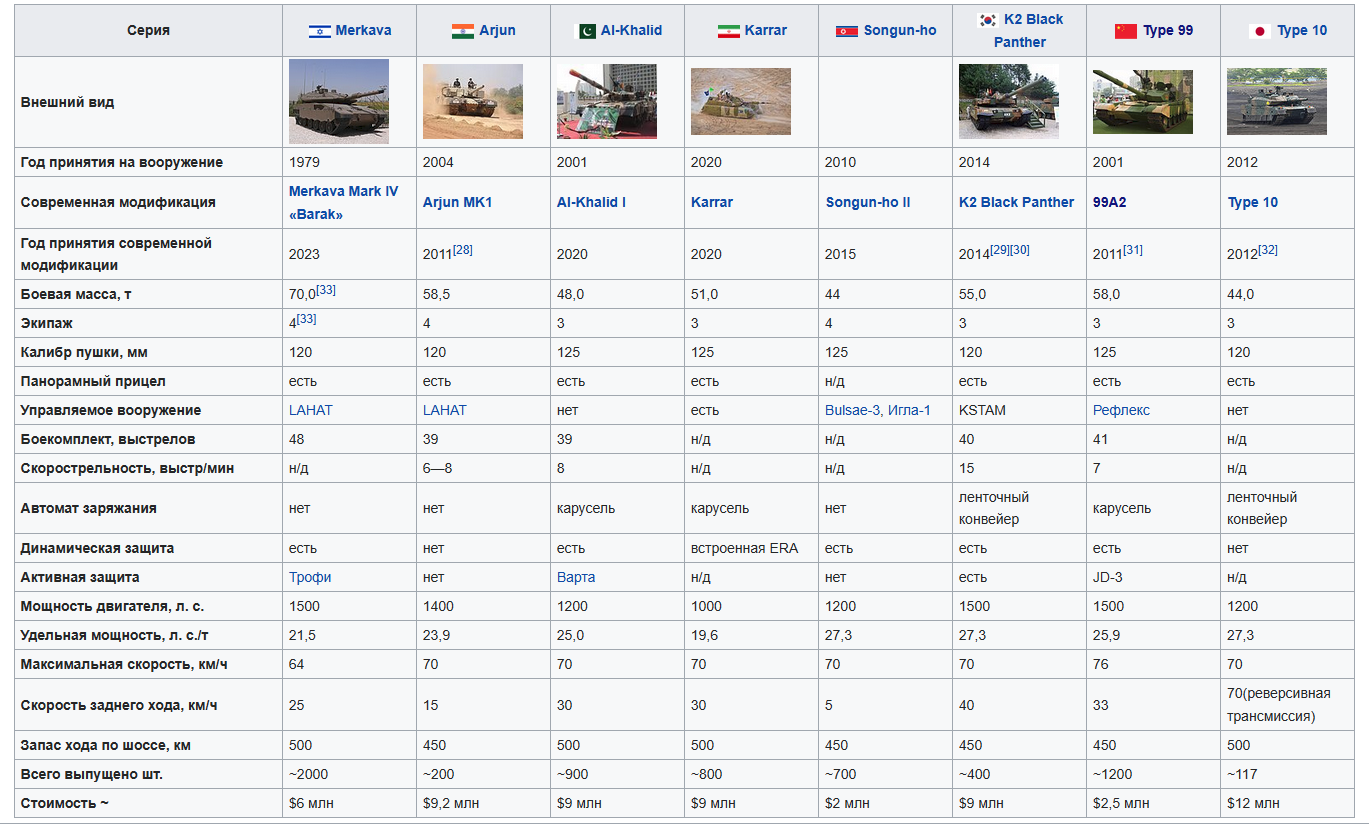
Task: Follow the Al-Khalid header link
Action: tap(631, 30)
